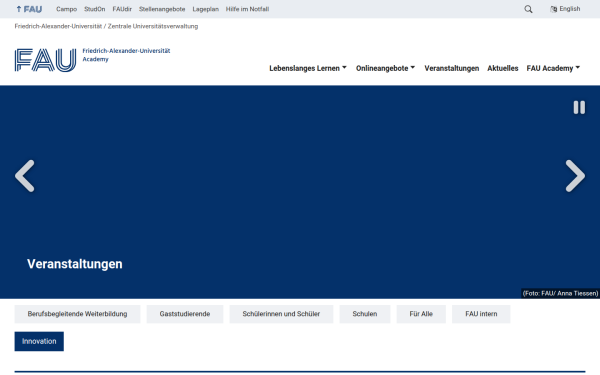Click Friedrich-Alexander-Universität breadcrumb
This screenshot has height=375, width=600.
click(58, 26)
